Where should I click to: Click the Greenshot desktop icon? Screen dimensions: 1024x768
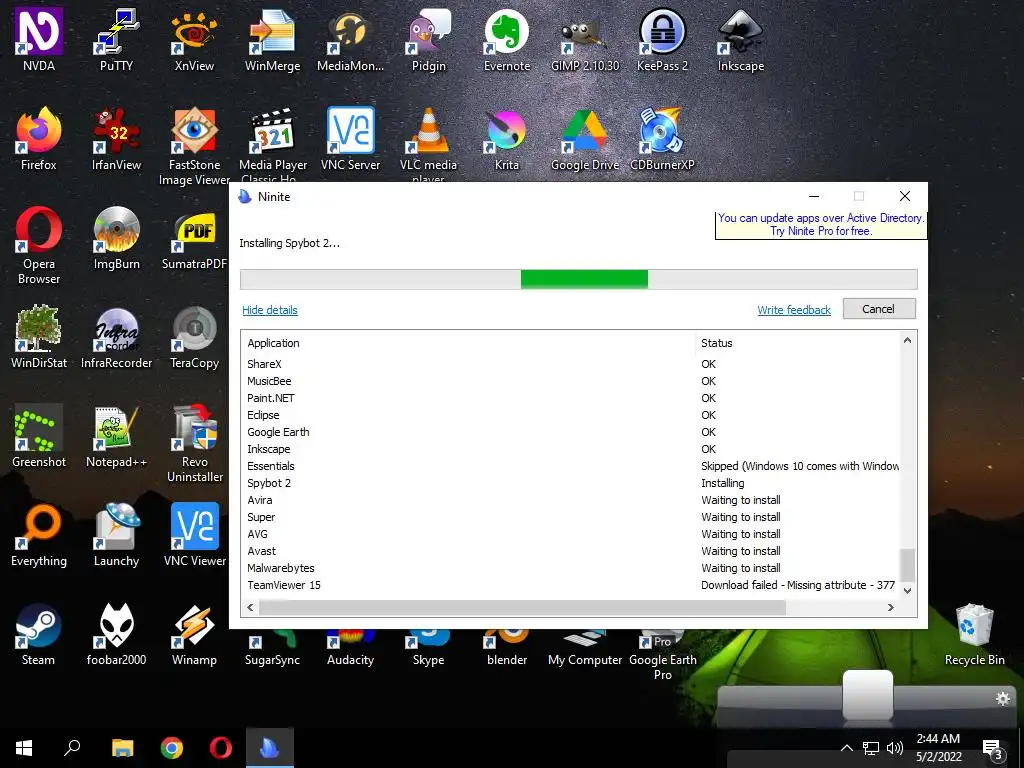click(x=39, y=436)
